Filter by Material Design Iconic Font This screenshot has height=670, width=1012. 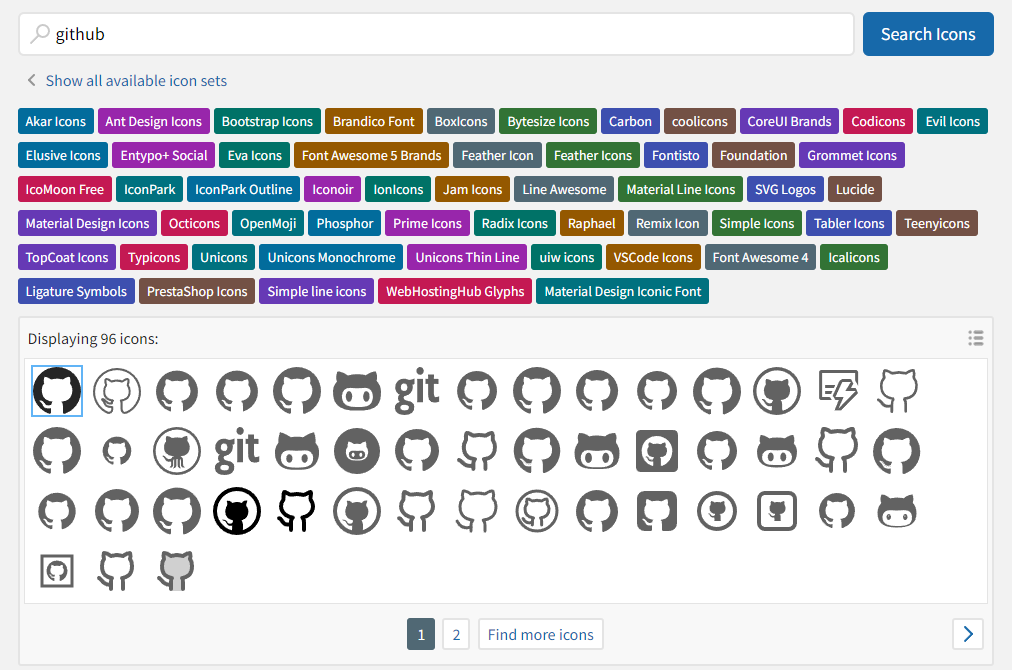[x=622, y=291]
